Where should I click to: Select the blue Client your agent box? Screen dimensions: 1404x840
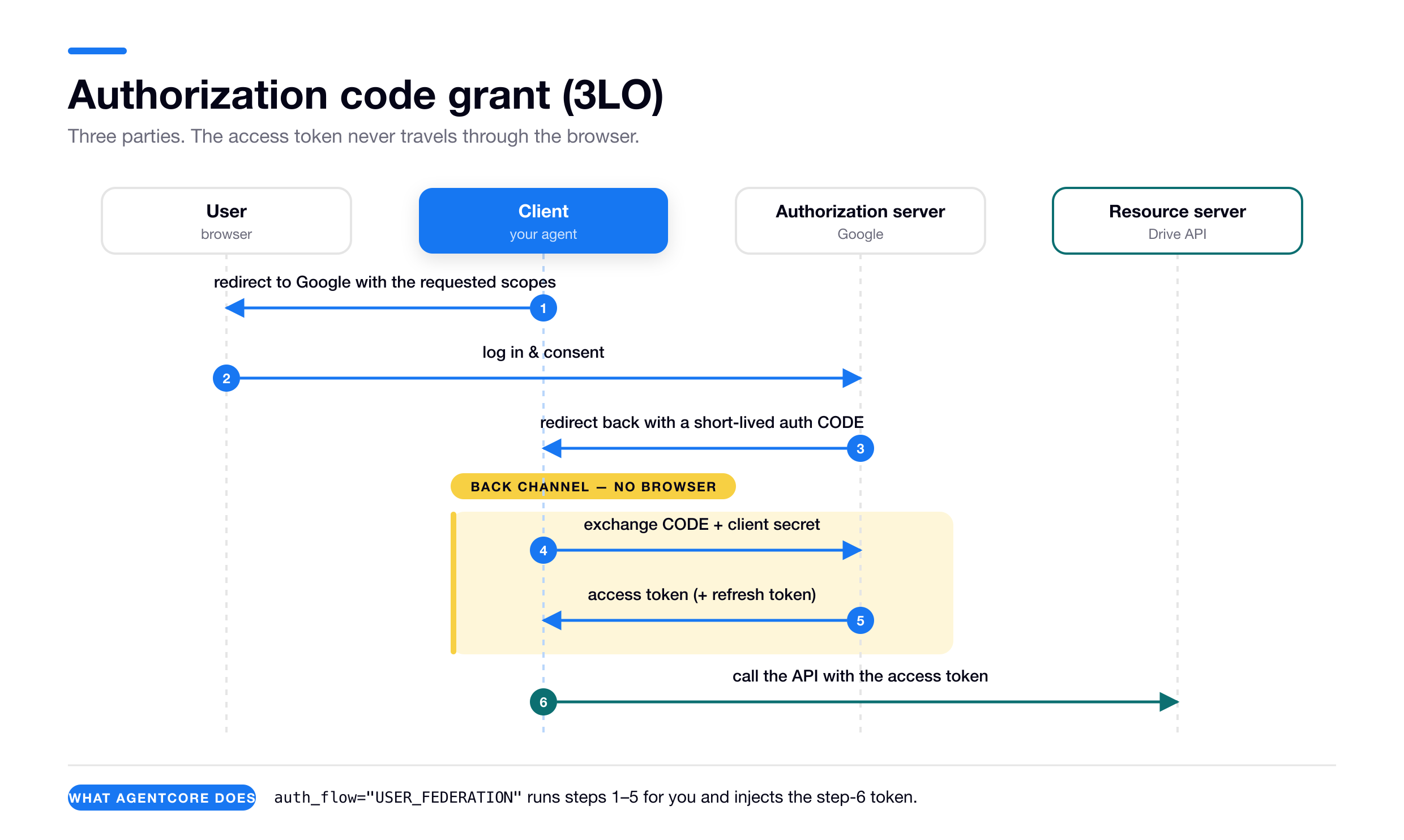pos(543,221)
